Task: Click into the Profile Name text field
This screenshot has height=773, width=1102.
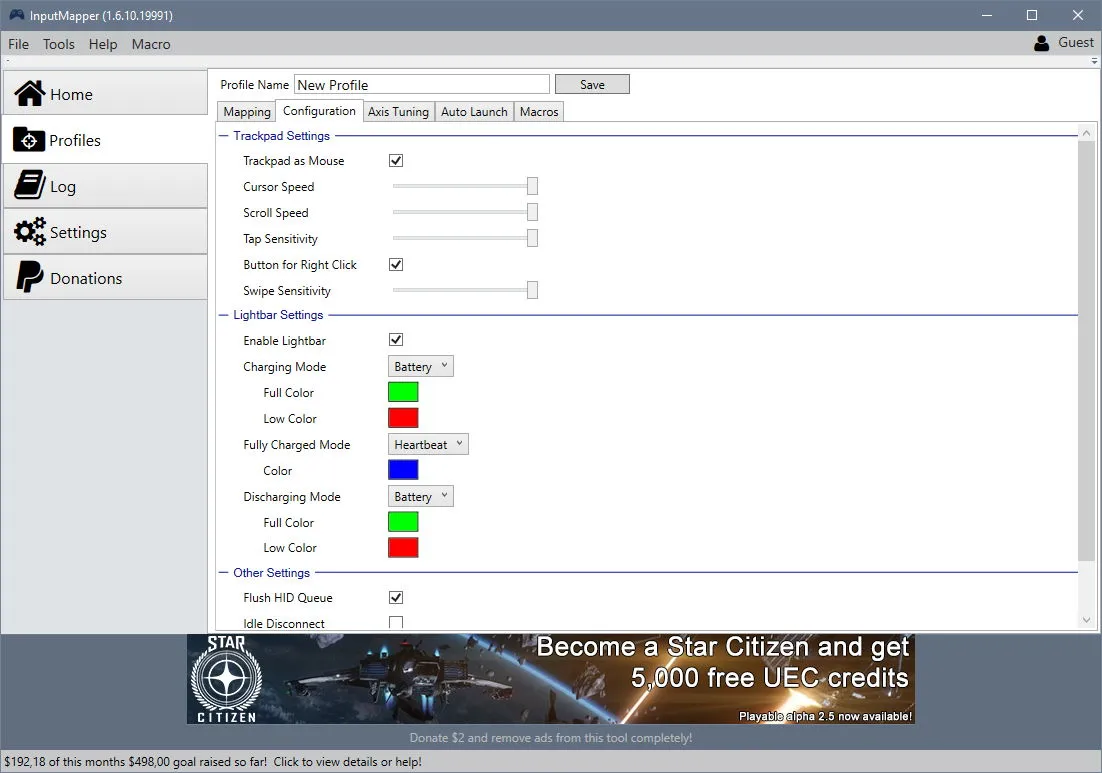Action: tap(422, 84)
